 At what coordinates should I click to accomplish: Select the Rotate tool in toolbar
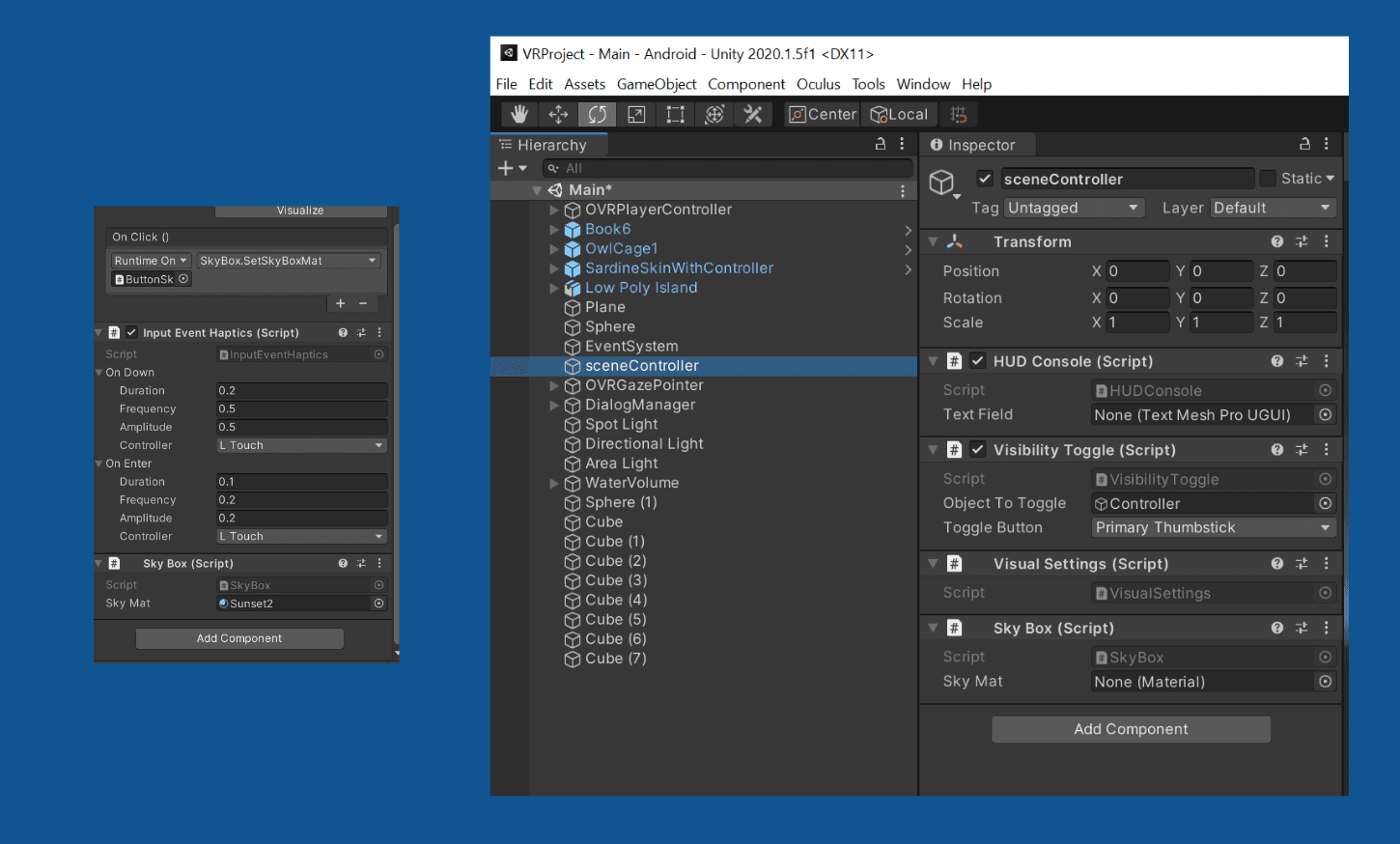click(598, 114)
